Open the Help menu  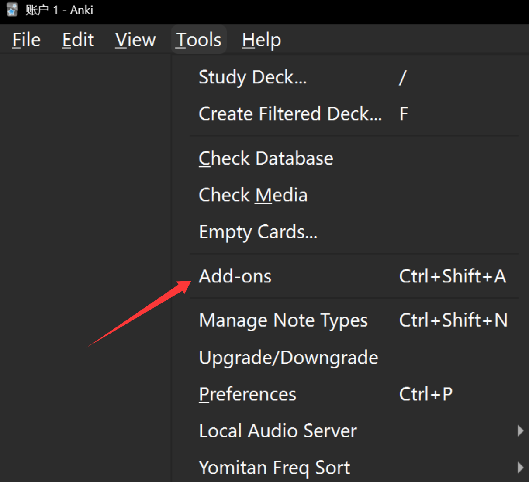coord(261,40)
